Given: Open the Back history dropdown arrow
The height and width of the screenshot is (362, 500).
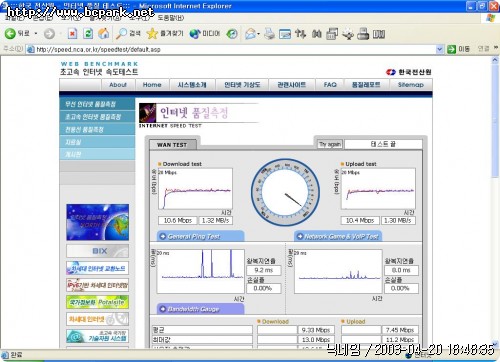Looking at the screenshot, I should click(36, 34).
